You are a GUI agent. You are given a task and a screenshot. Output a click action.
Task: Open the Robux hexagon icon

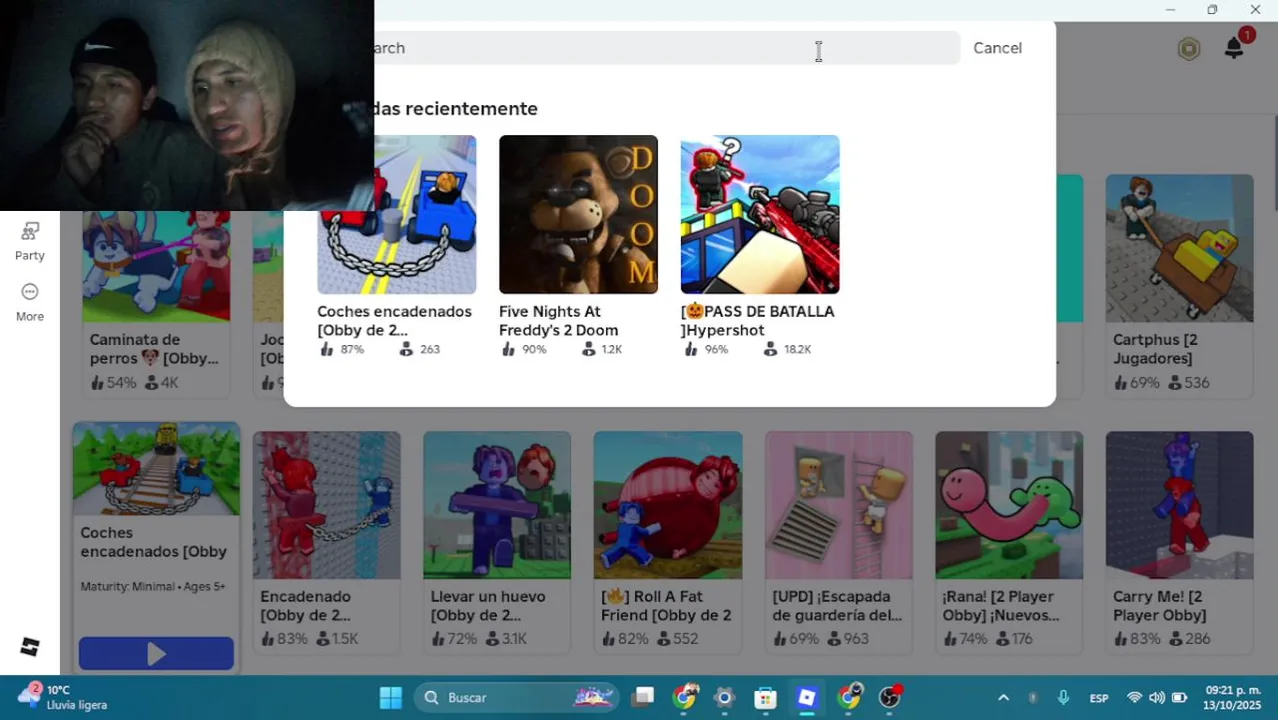click(1188, 49)
